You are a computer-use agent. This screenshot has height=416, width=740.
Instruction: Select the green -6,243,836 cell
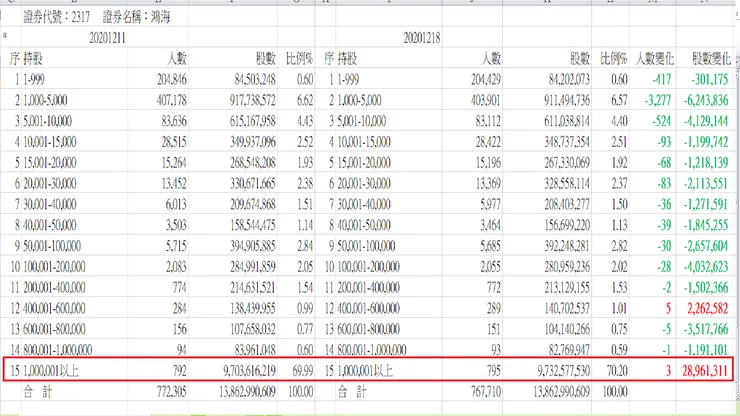coord(706,100)
